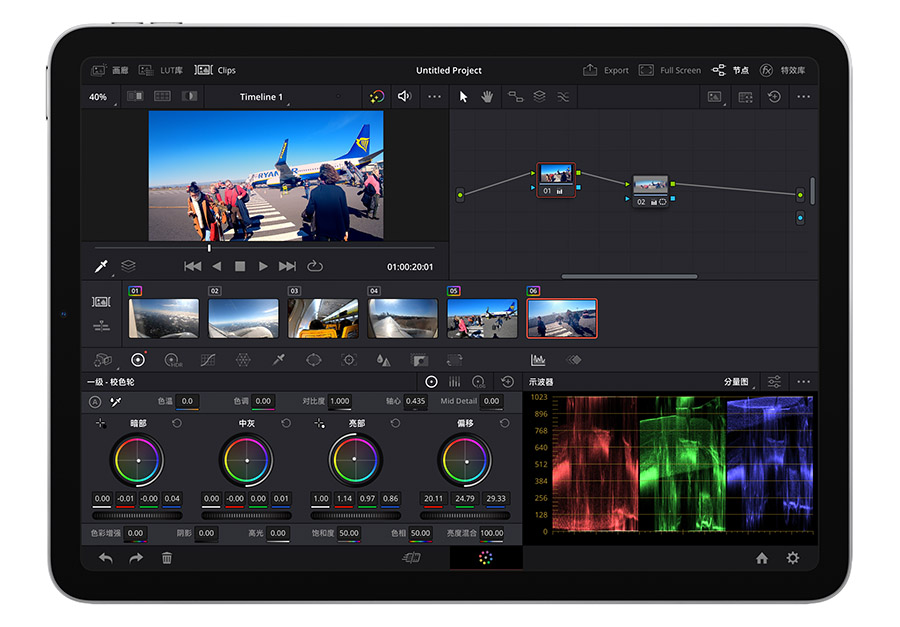This screenshot has width=900, height=627.
Task: Open the Camera Raw palette
Action: pyautogui.click(x=103, y=360)
